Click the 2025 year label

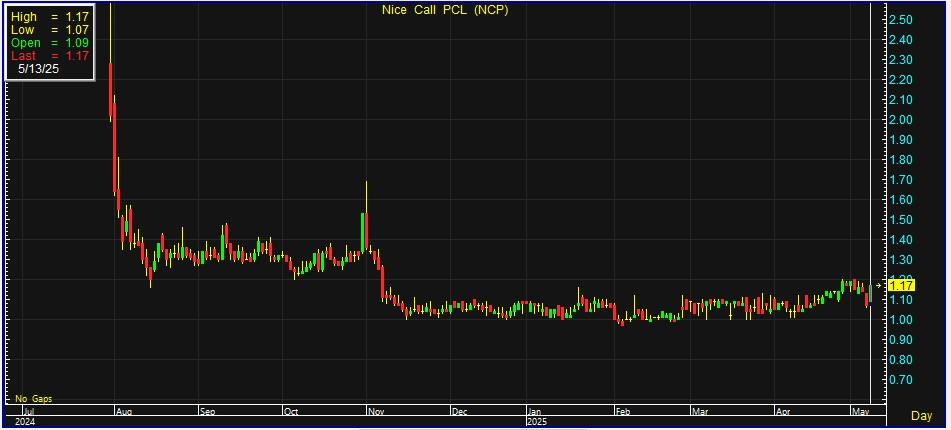pos(537,420)
